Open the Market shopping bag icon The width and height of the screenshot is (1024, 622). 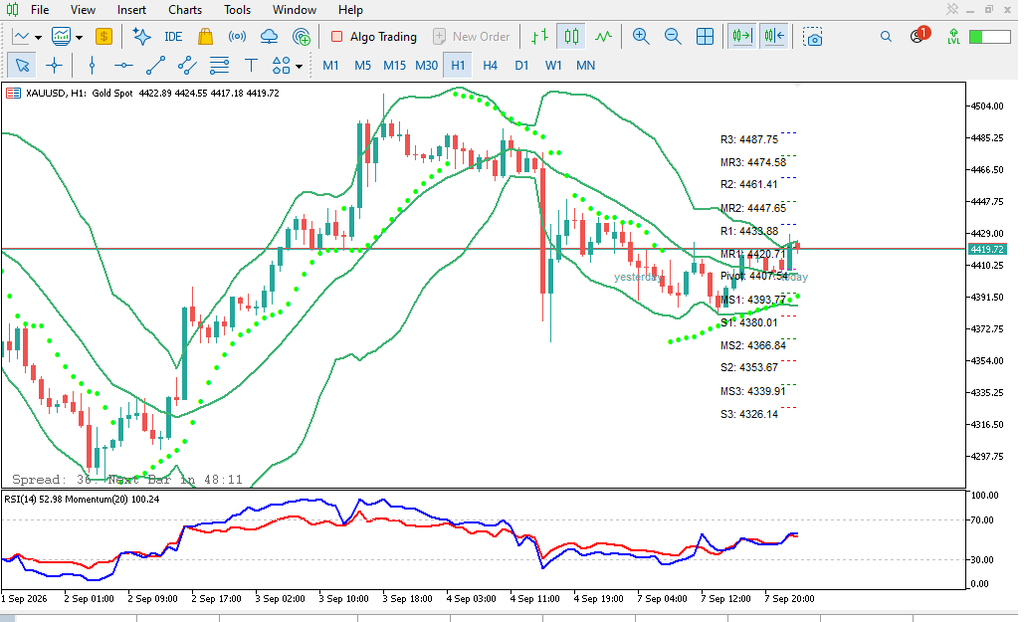pyautogui.click(x=205, y=37)
